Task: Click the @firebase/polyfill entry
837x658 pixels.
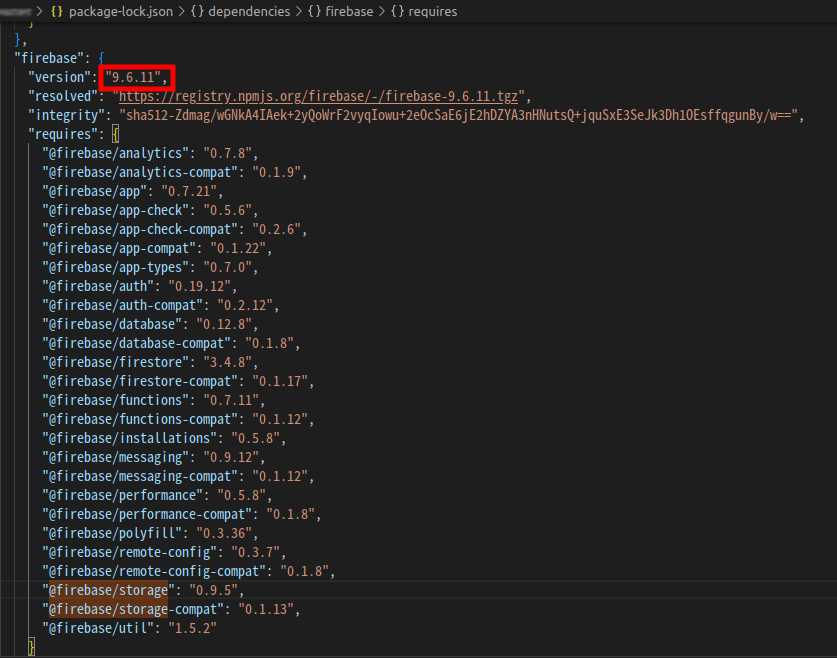Action: tap(150, 534)
